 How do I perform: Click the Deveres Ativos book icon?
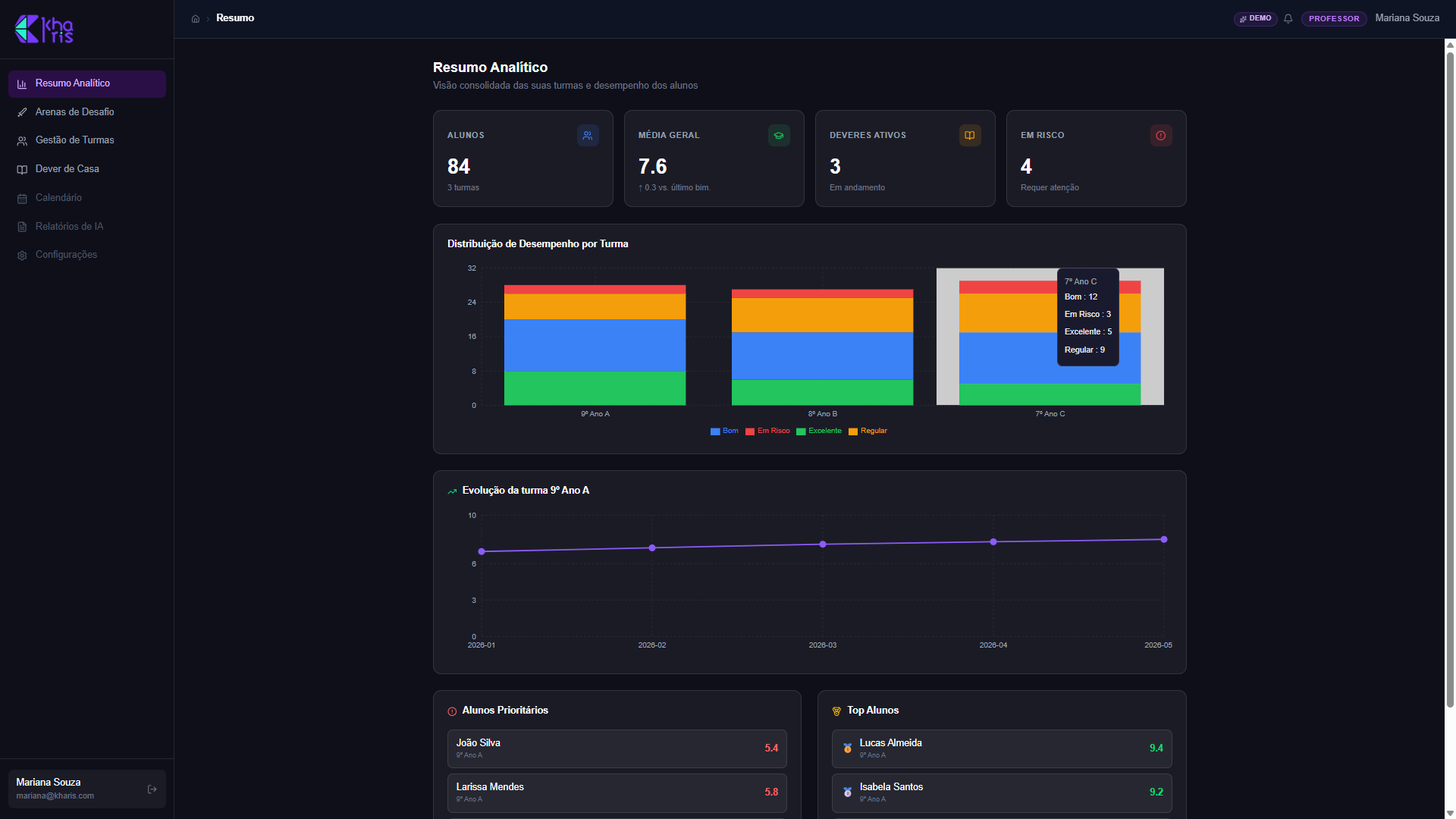click(x=970, y=136)
